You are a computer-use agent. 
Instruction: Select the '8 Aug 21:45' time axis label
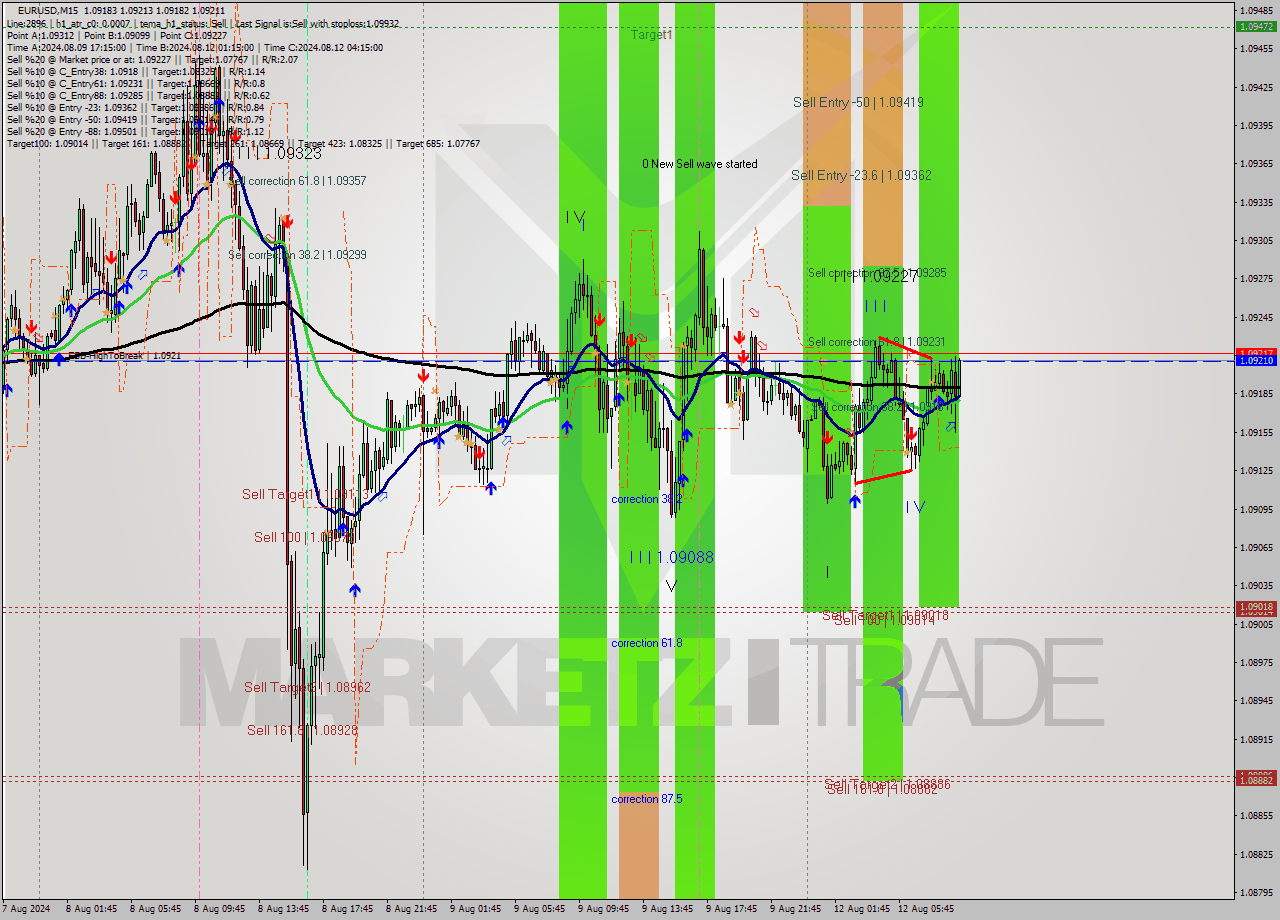(x=412, y=909)
